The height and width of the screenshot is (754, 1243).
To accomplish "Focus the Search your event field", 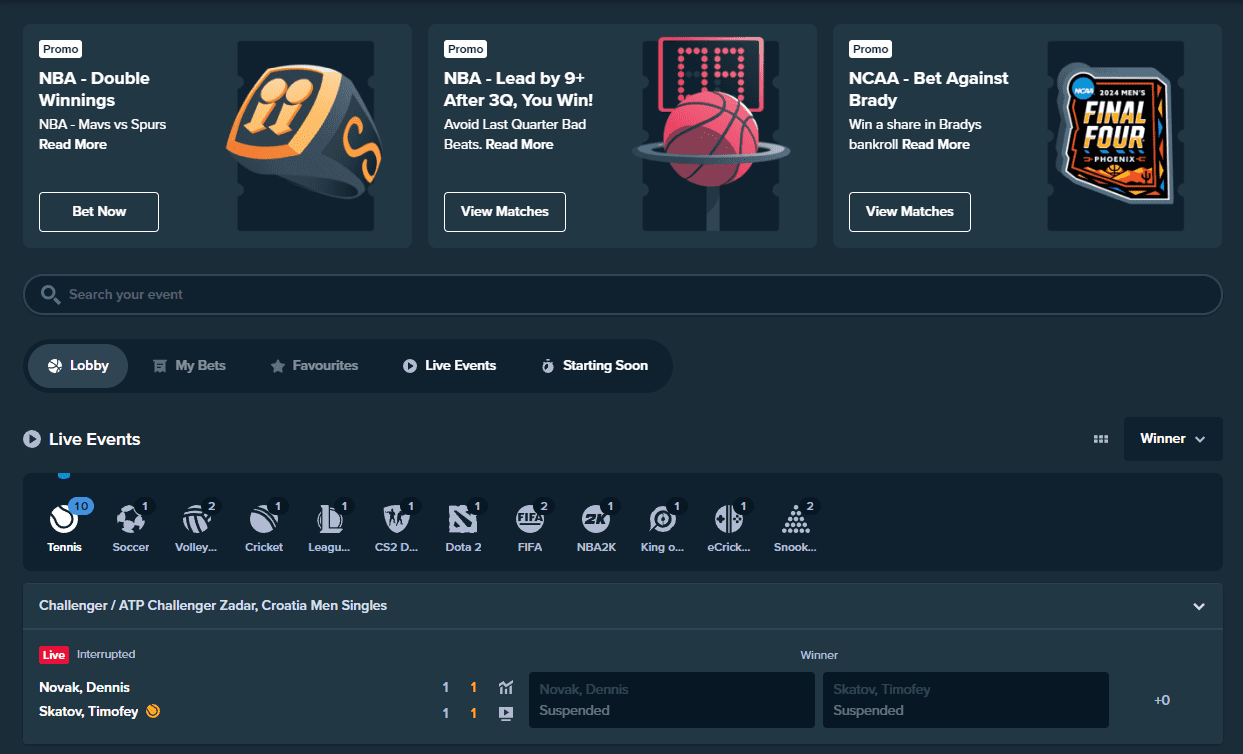I will [623, 295].
